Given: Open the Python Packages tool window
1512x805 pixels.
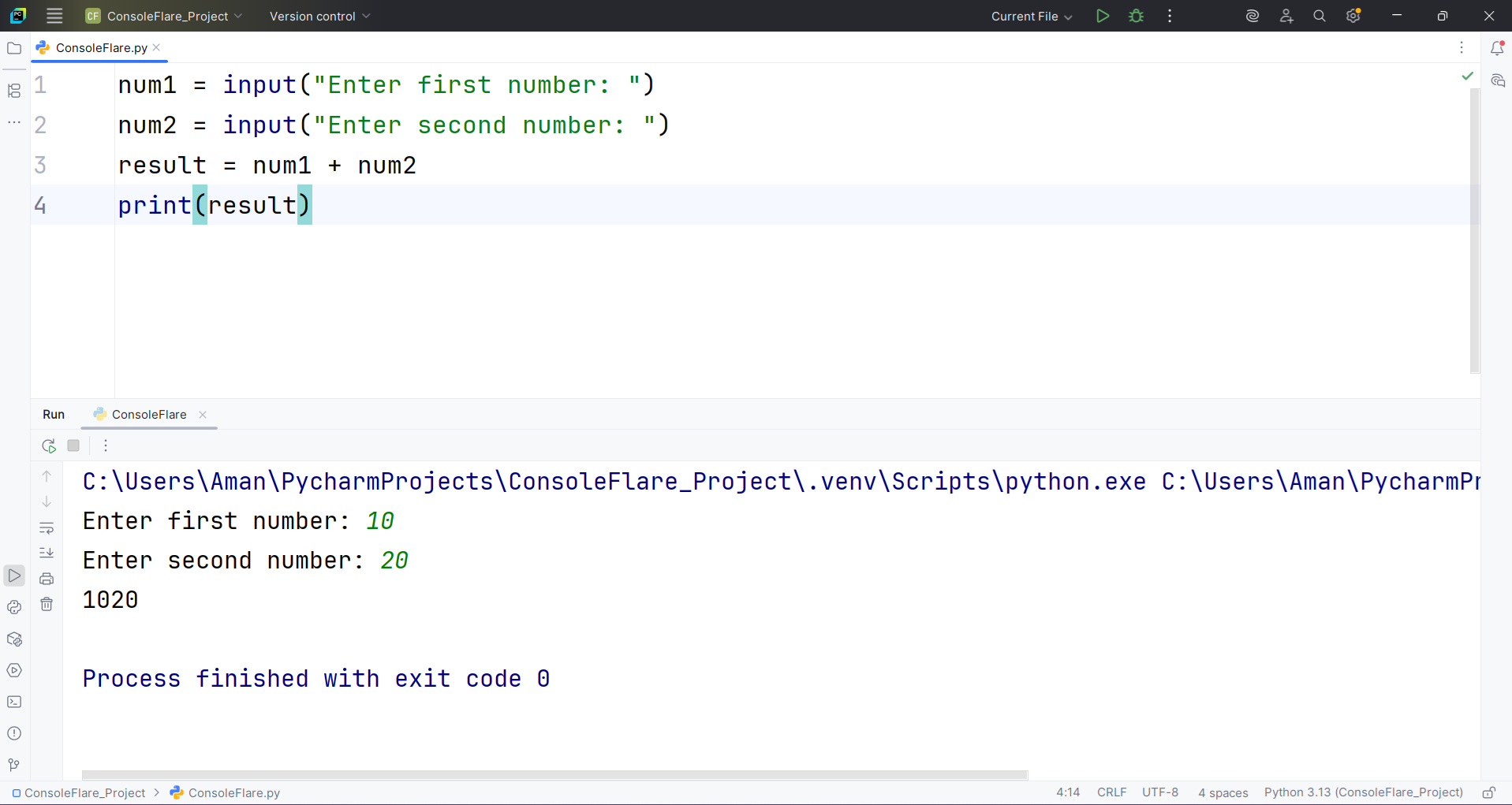Looking at the screenshot, I should click(x=14, y=639).
